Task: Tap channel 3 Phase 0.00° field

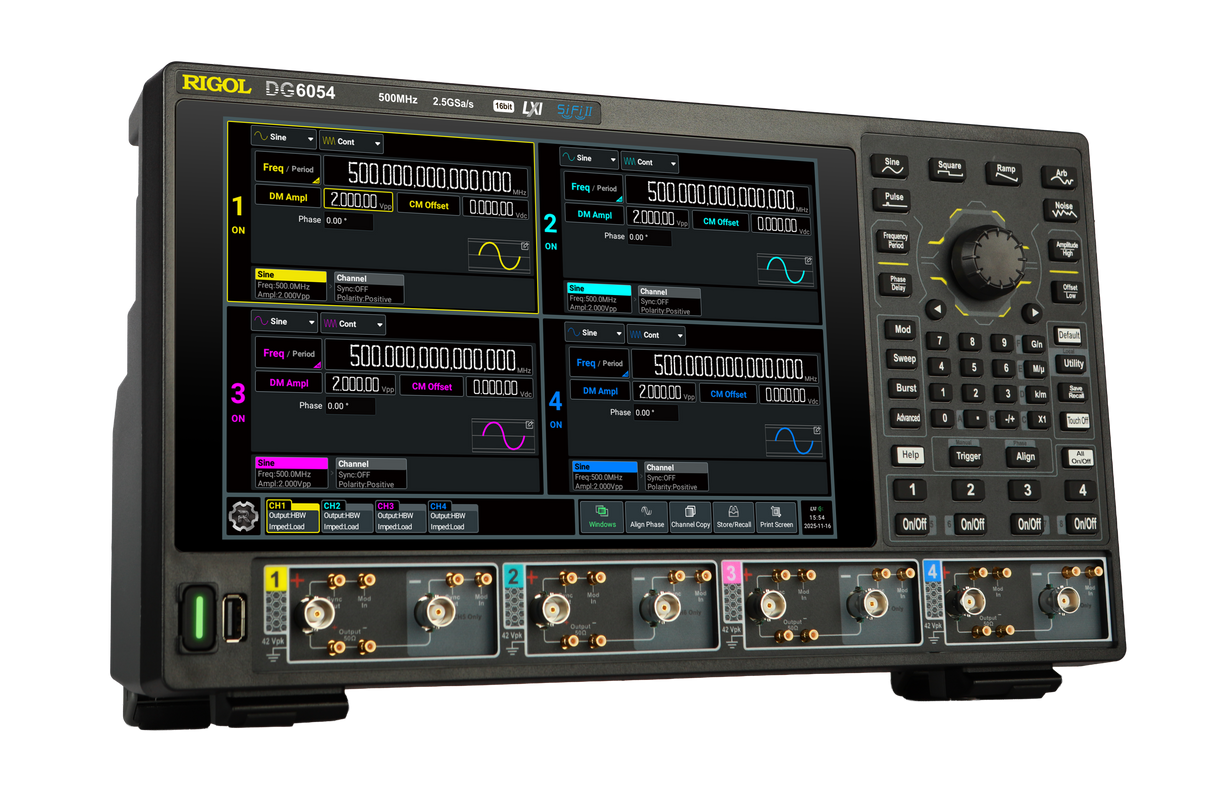Action: click(349, 407)
